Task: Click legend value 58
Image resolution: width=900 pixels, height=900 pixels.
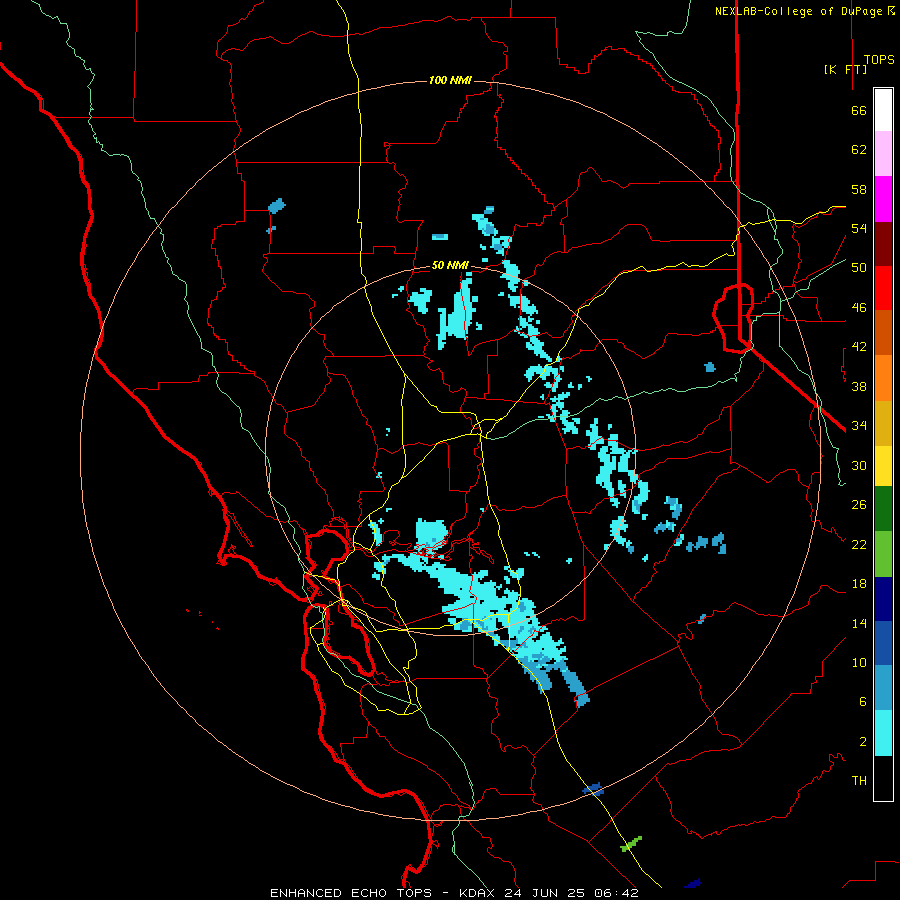Action: point(859,189)
